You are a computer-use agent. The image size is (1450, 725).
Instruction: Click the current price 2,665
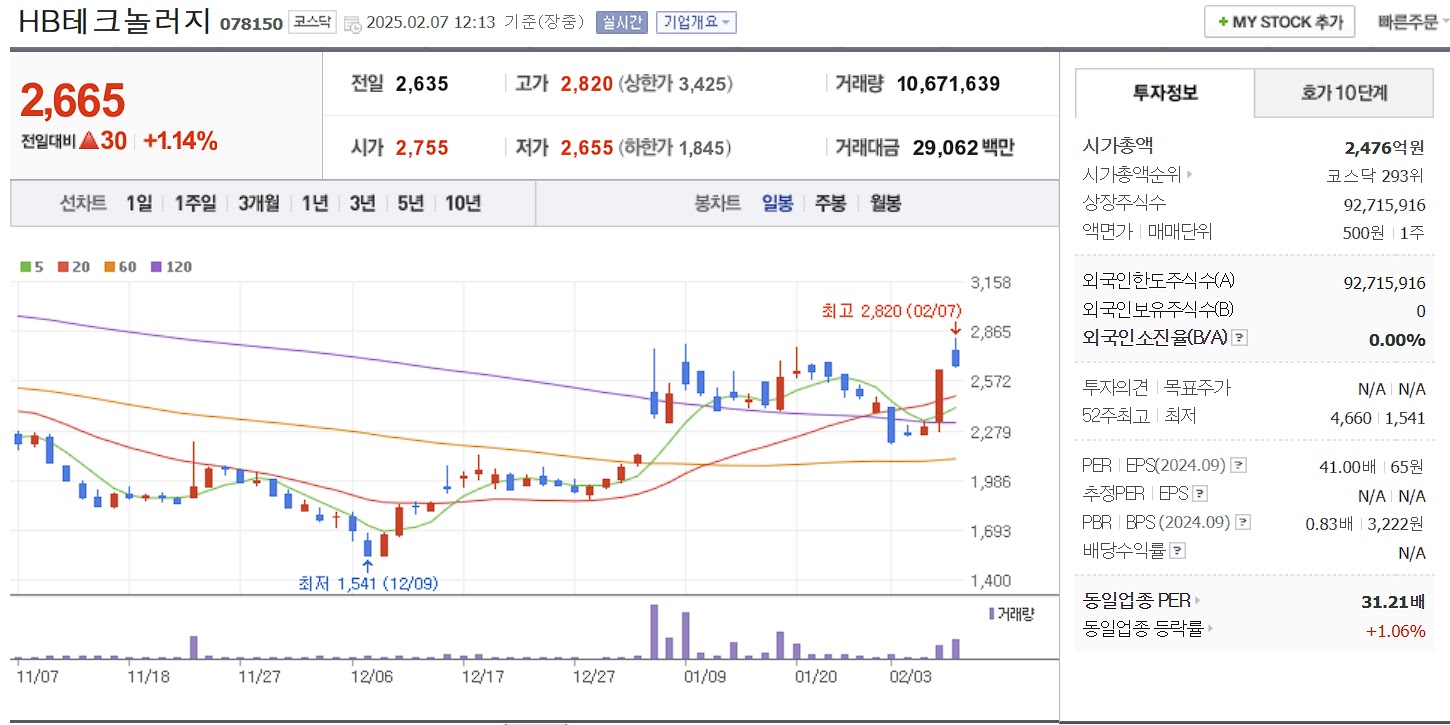click(72, 101)
